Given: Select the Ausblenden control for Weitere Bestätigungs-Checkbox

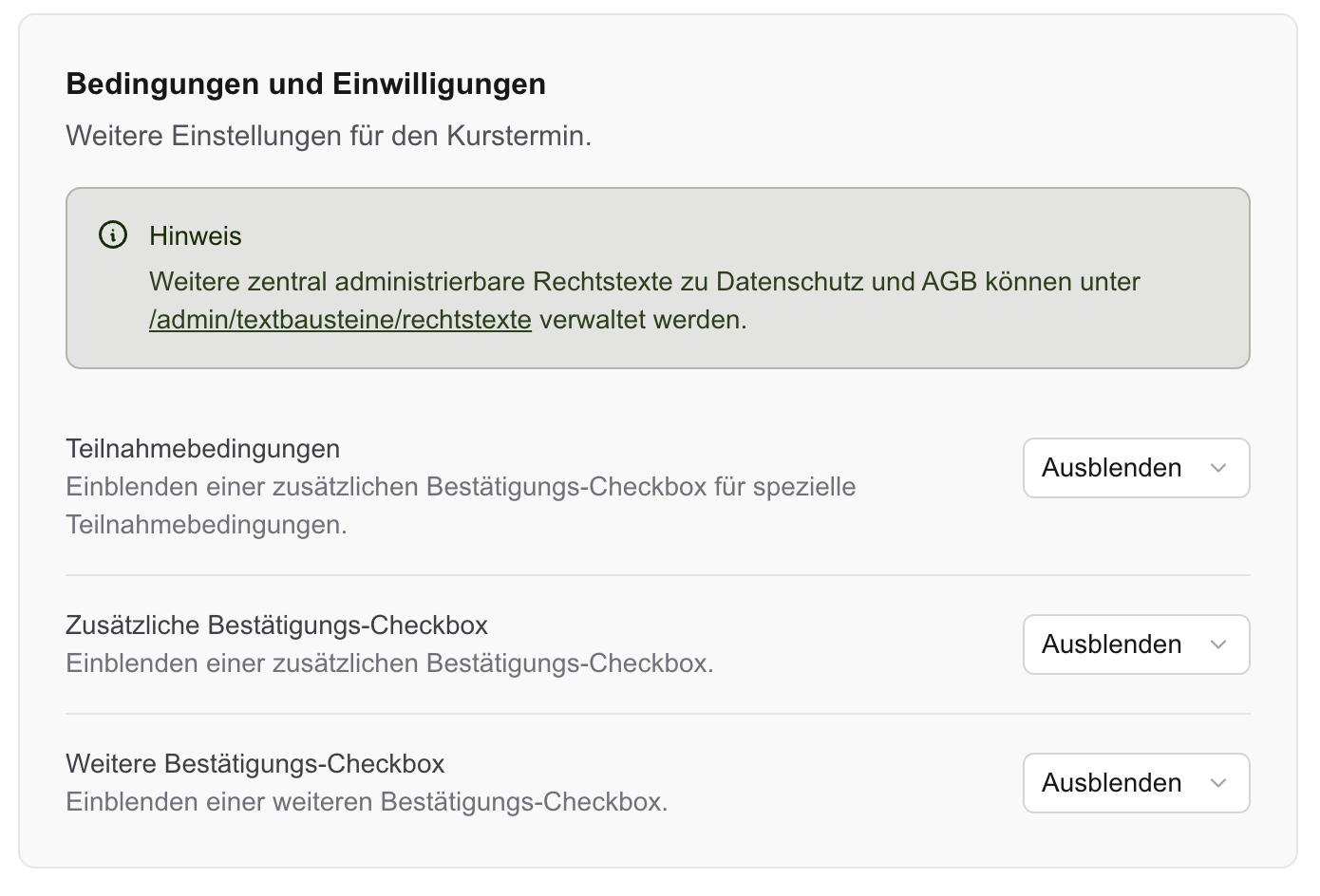Looking at the screenshot, I should pyautogui.click(x=1136, y=783).
